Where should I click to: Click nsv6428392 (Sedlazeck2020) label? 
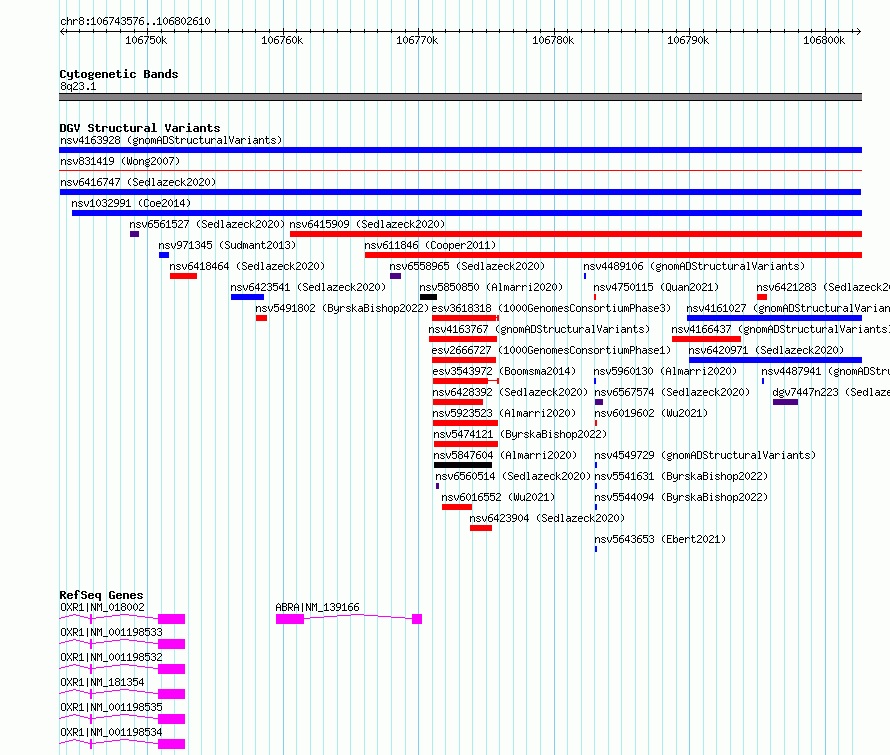510,392
